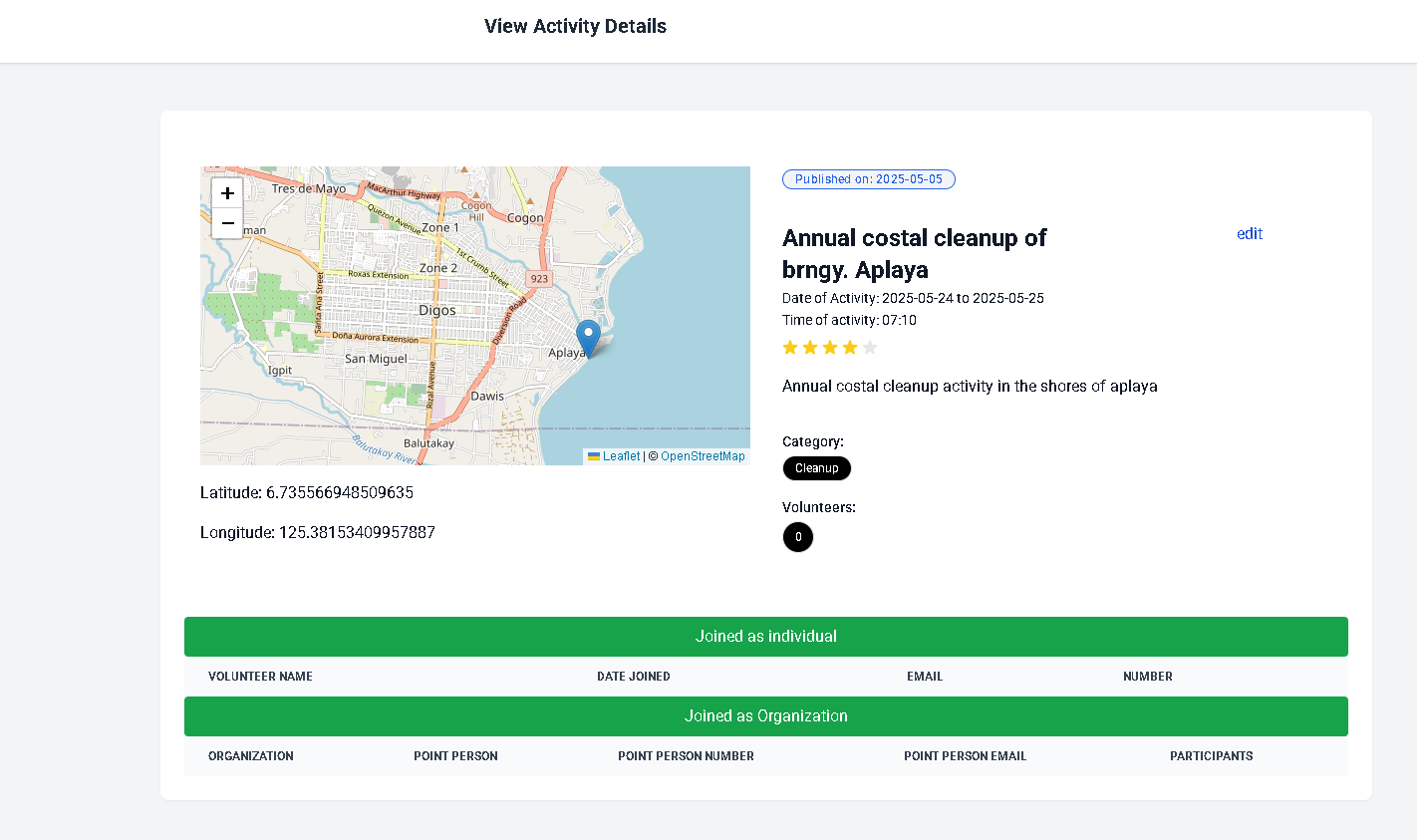Click the second rating star
Viewport: 1417px width, 840px height.
pyautogui.click(x=810, y=348)
